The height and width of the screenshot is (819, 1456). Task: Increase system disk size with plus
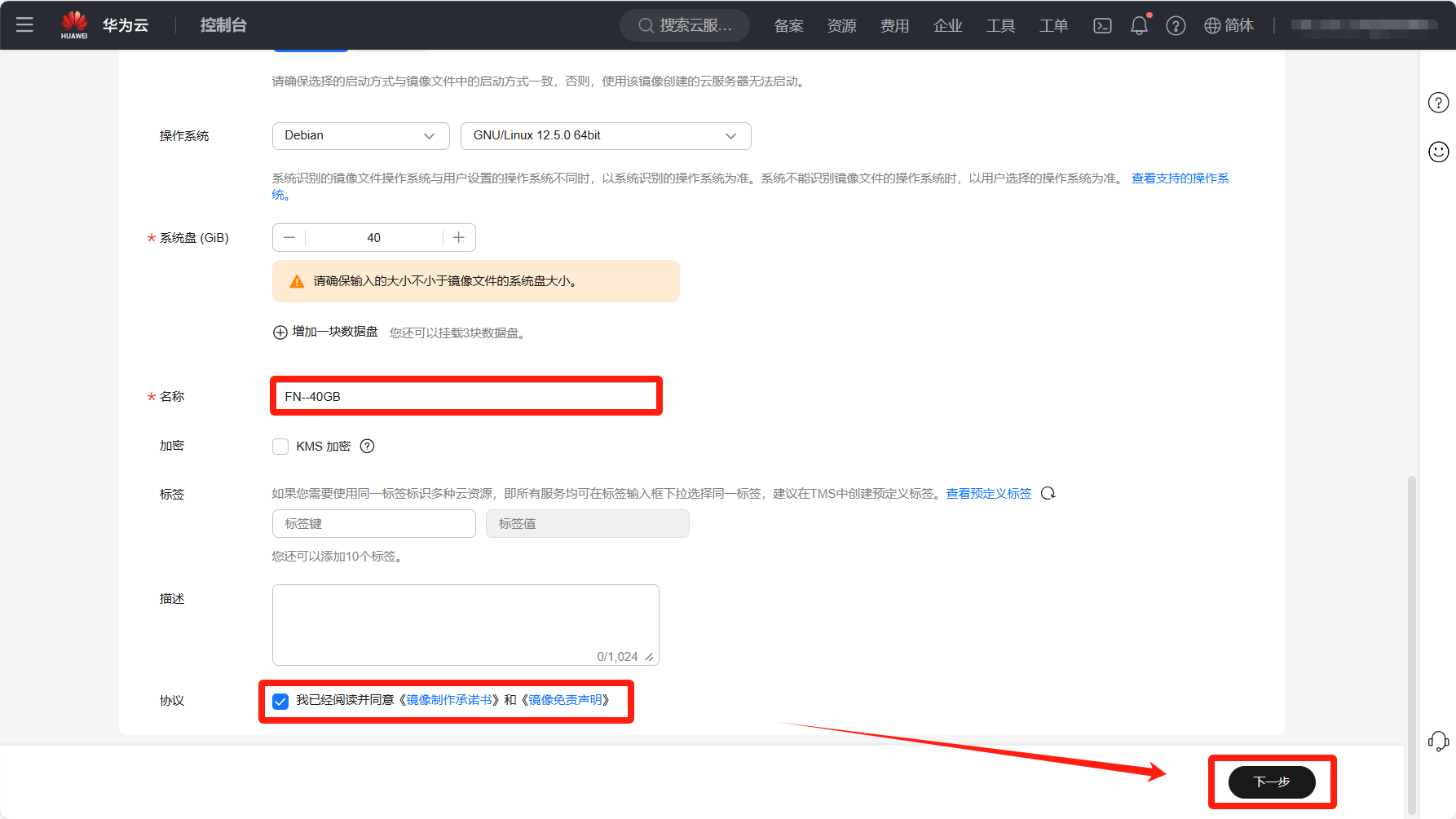point(459,237)
